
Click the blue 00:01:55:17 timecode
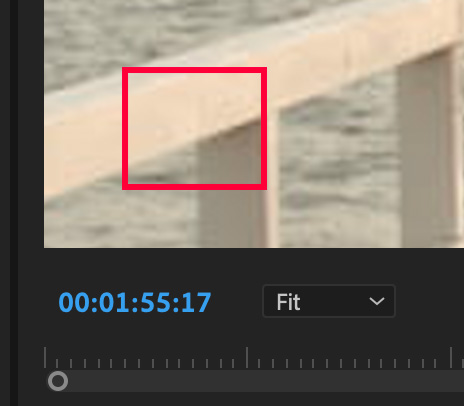point(135,302)
